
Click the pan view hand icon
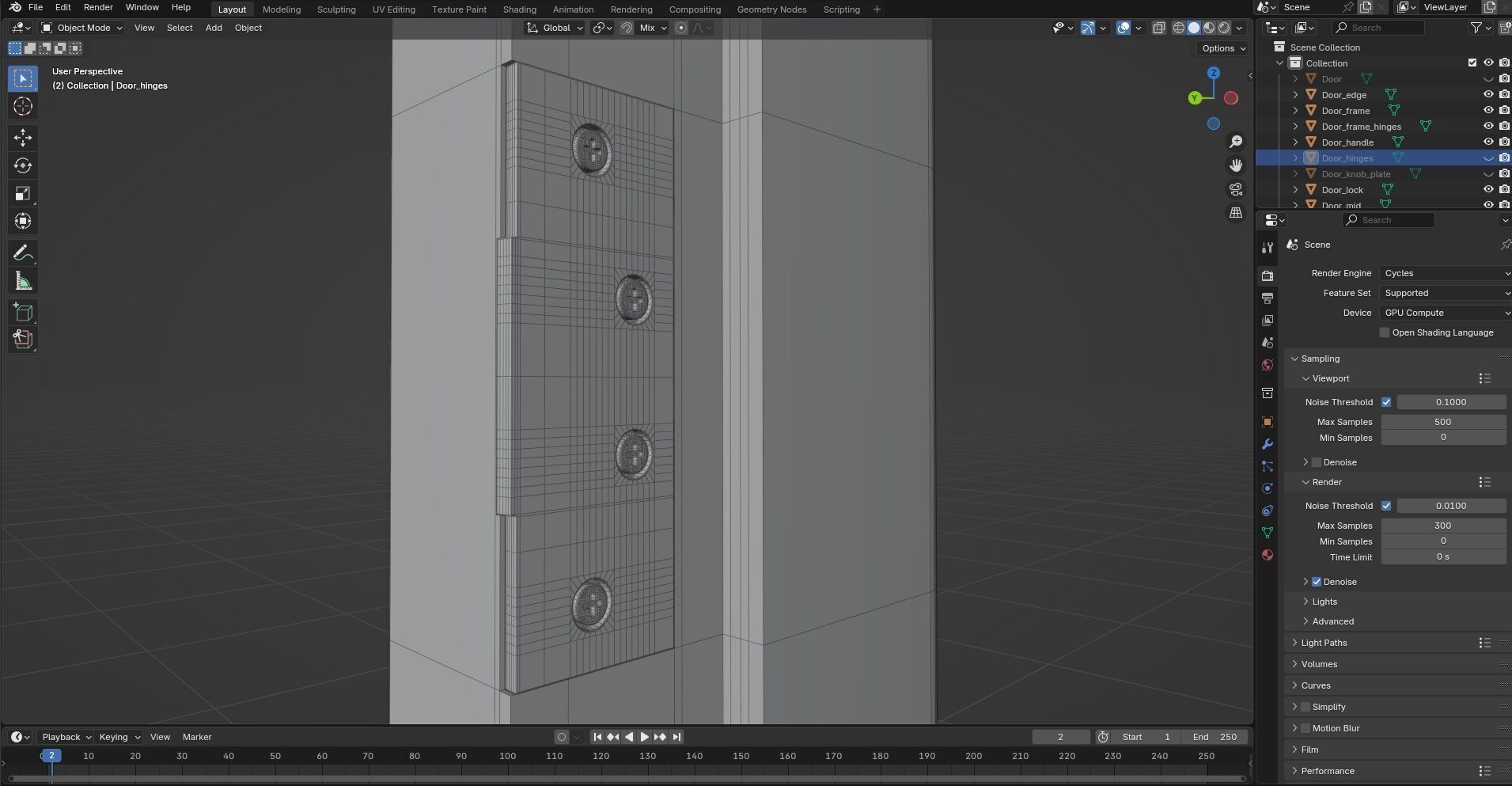(1236, 165)
